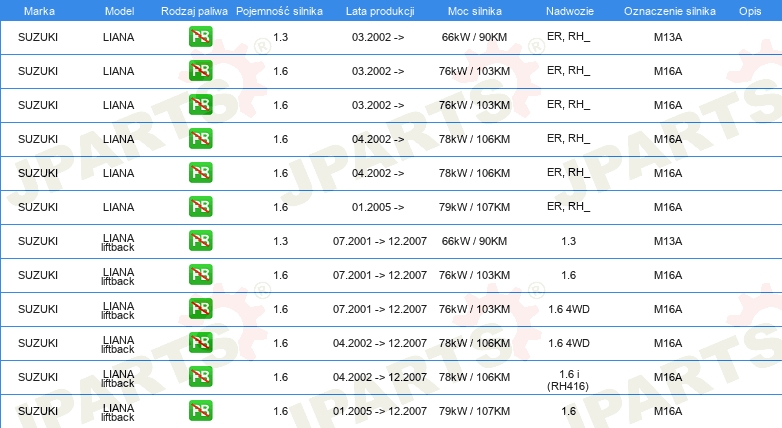Select '04.2002 -> 12.2007' in the 1.6 4WD row
This screenshot has width=782, height=428.
tap(380, 343)
